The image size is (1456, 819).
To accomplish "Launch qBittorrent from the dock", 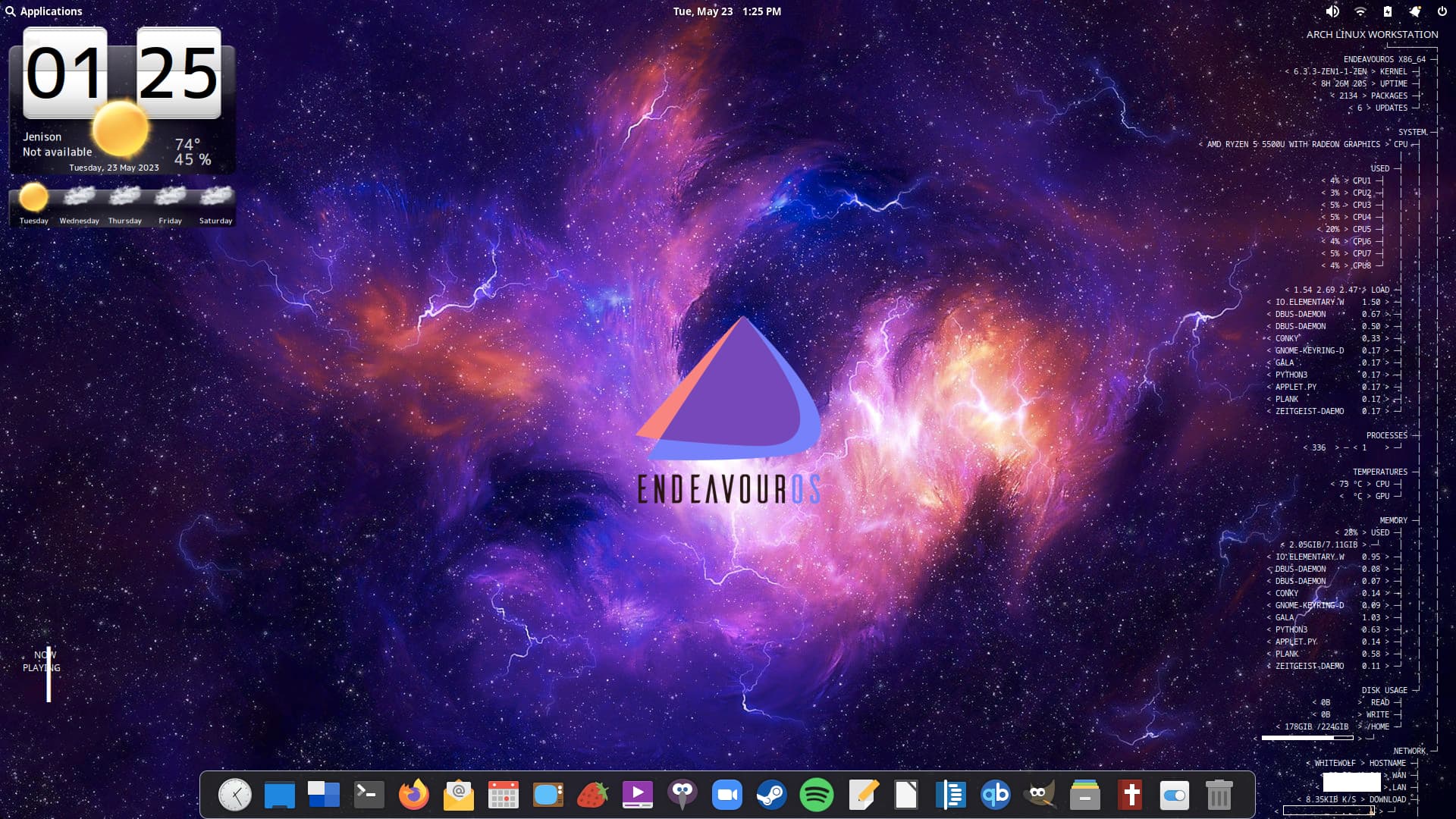I will click(996, 795).
